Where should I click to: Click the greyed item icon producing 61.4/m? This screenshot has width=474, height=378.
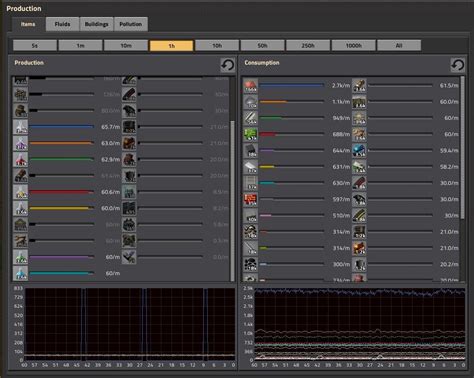(20, 176)
